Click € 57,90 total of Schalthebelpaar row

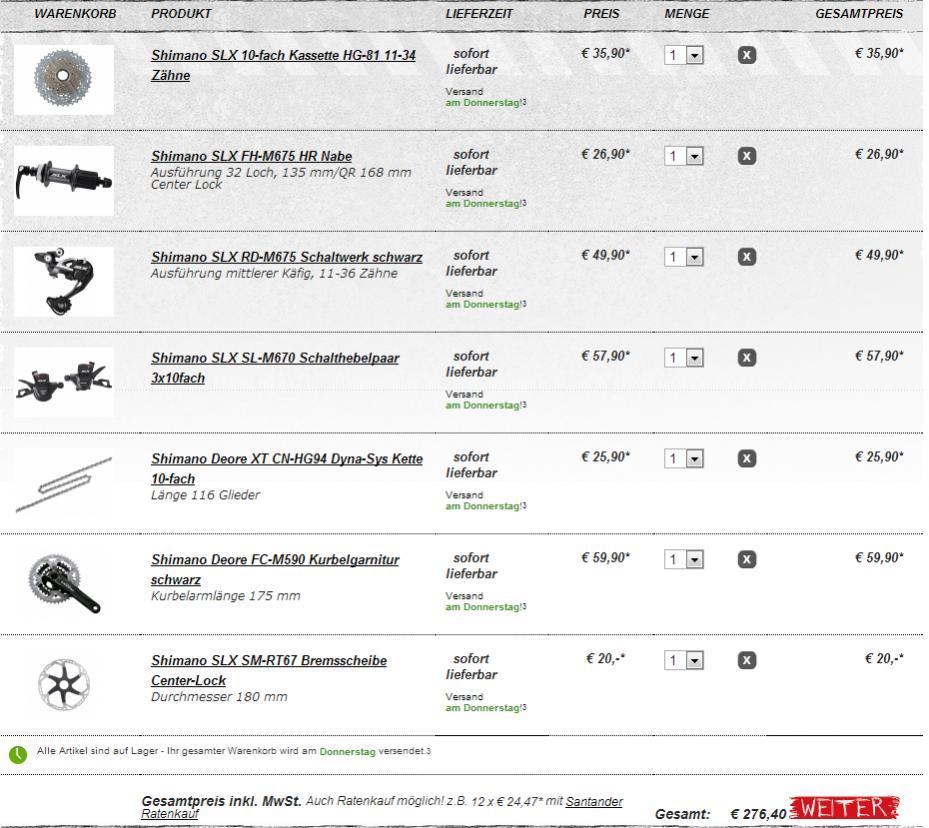tap(879, 356)
